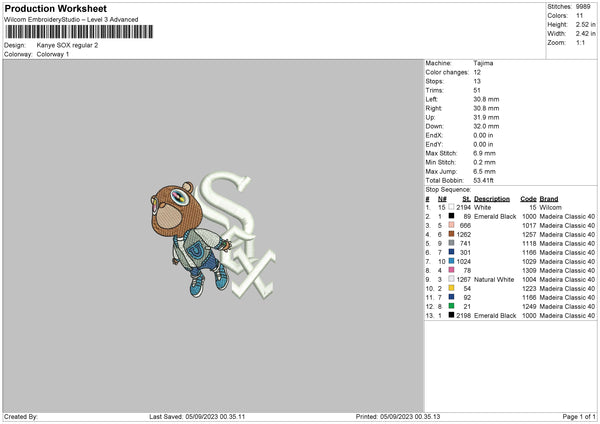The height and width of the screenshot is (424, 600).
Task: Click the 'White' description in row 1
Action: pyautogui.click(x=483, y=207)
